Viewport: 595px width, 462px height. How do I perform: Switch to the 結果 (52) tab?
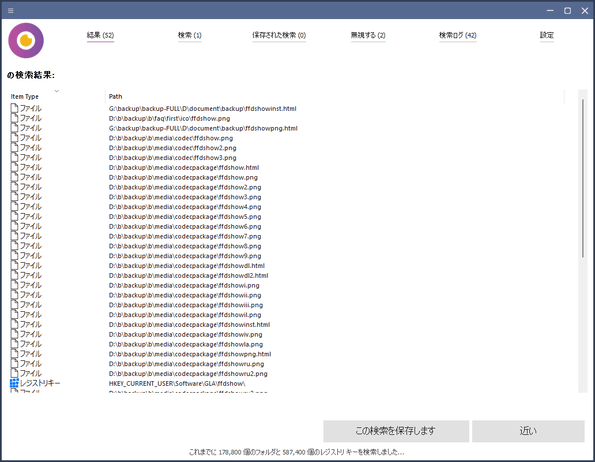click(100, 35)
